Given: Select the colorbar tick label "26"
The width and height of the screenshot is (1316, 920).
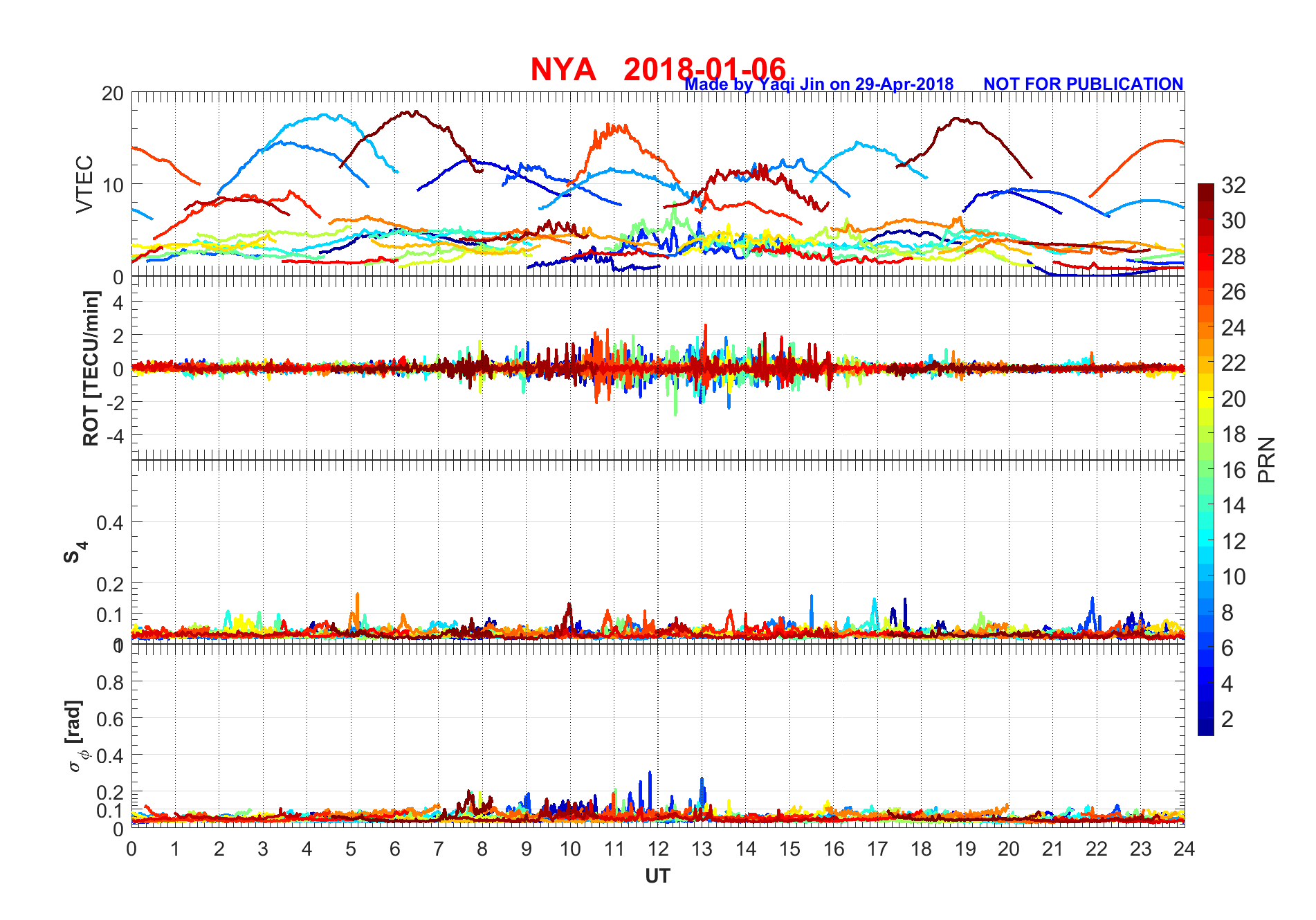Looking at the screenshot, I should point(1234,292).
